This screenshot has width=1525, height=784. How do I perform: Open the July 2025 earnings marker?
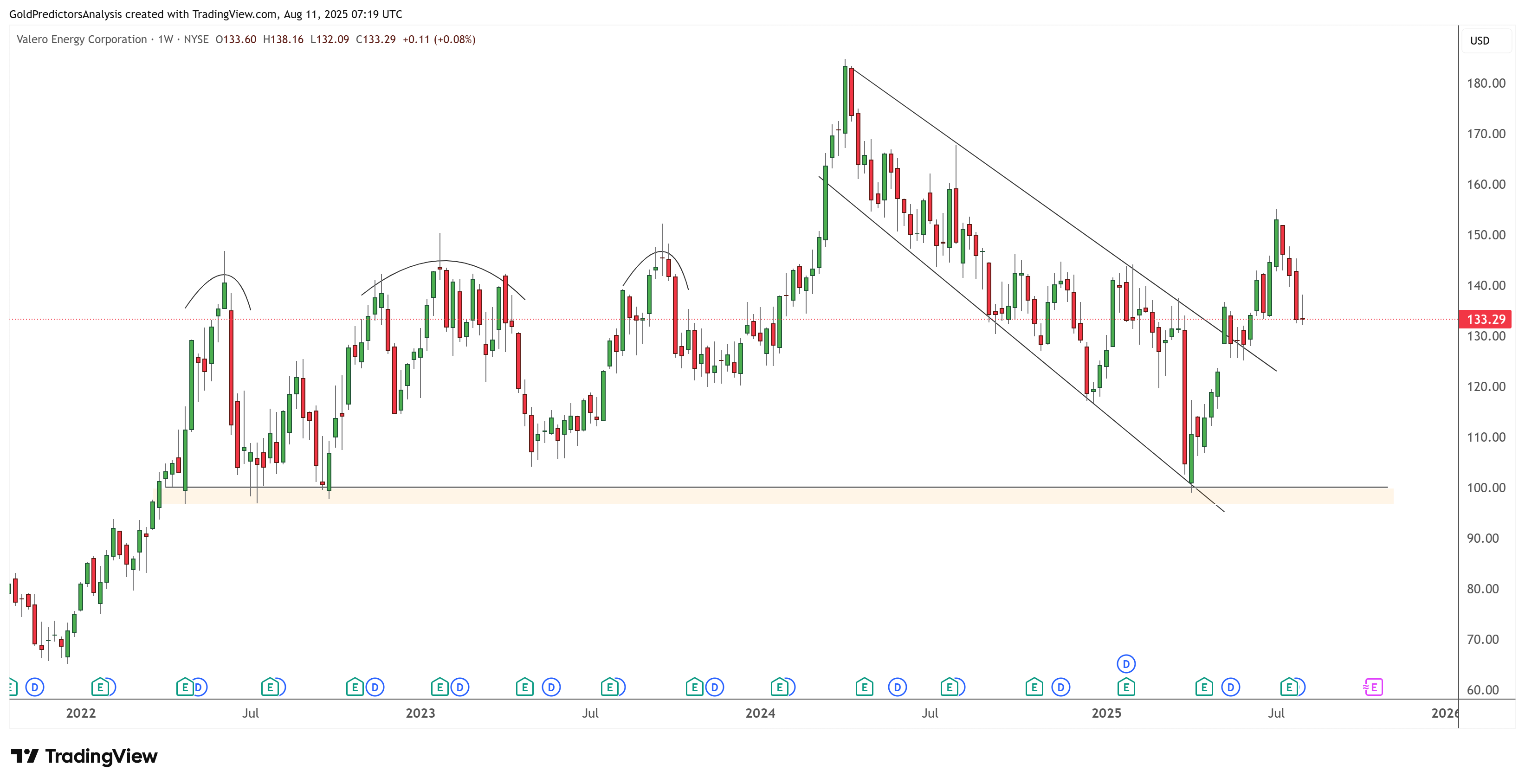coord(1289,687)
